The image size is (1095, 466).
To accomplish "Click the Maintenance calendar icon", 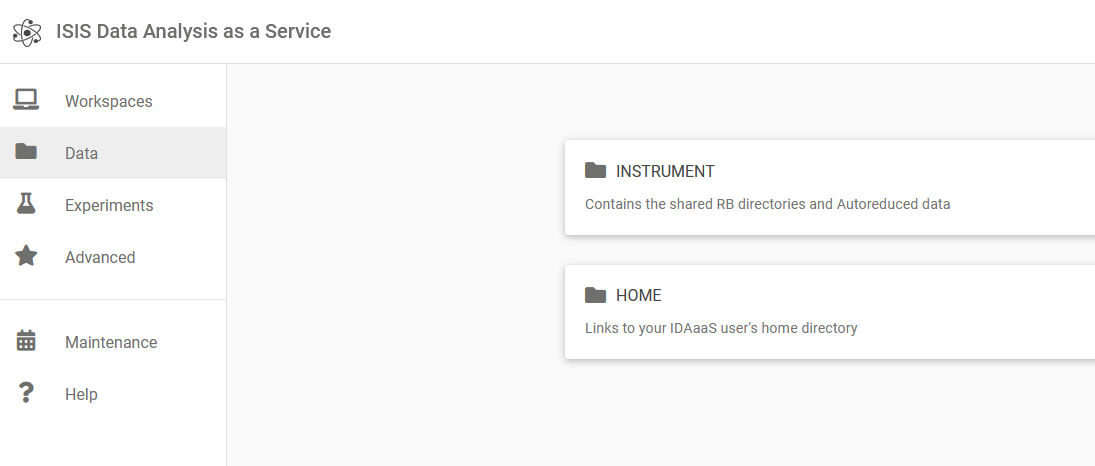I will [x=26, y=341].
